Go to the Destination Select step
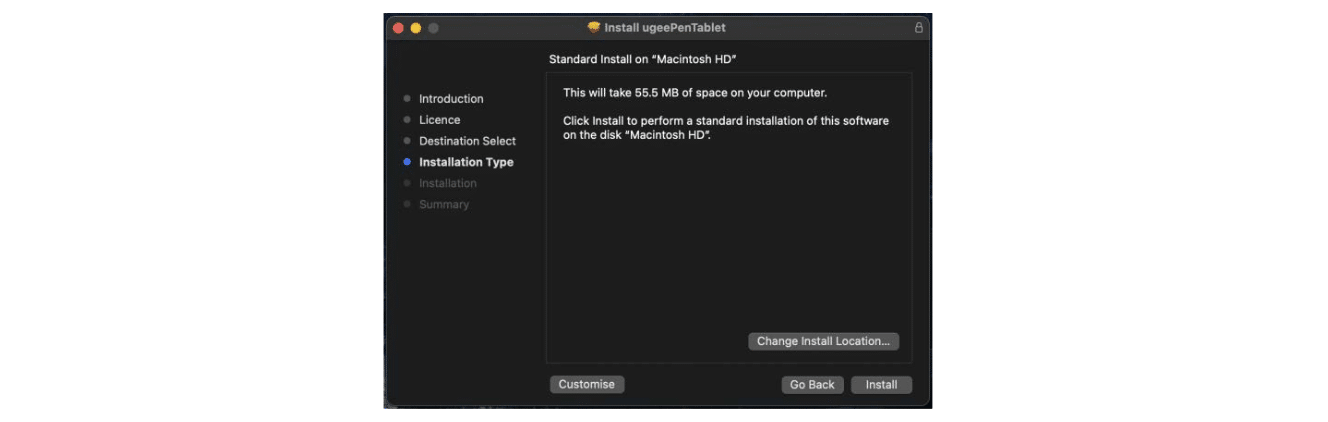Image resolution: width=1328 pixels, height=422 pixels. pyautogui.click(x=467, y=141)
